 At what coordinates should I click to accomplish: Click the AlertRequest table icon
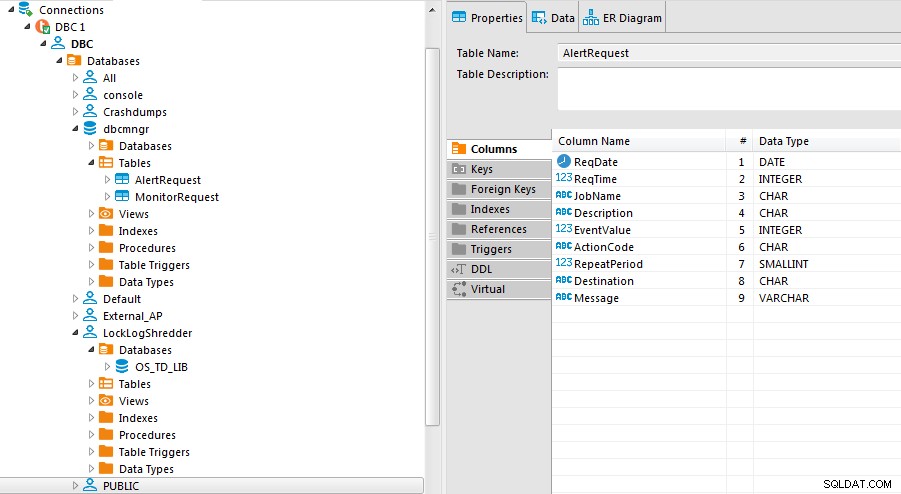click(122, 180)
